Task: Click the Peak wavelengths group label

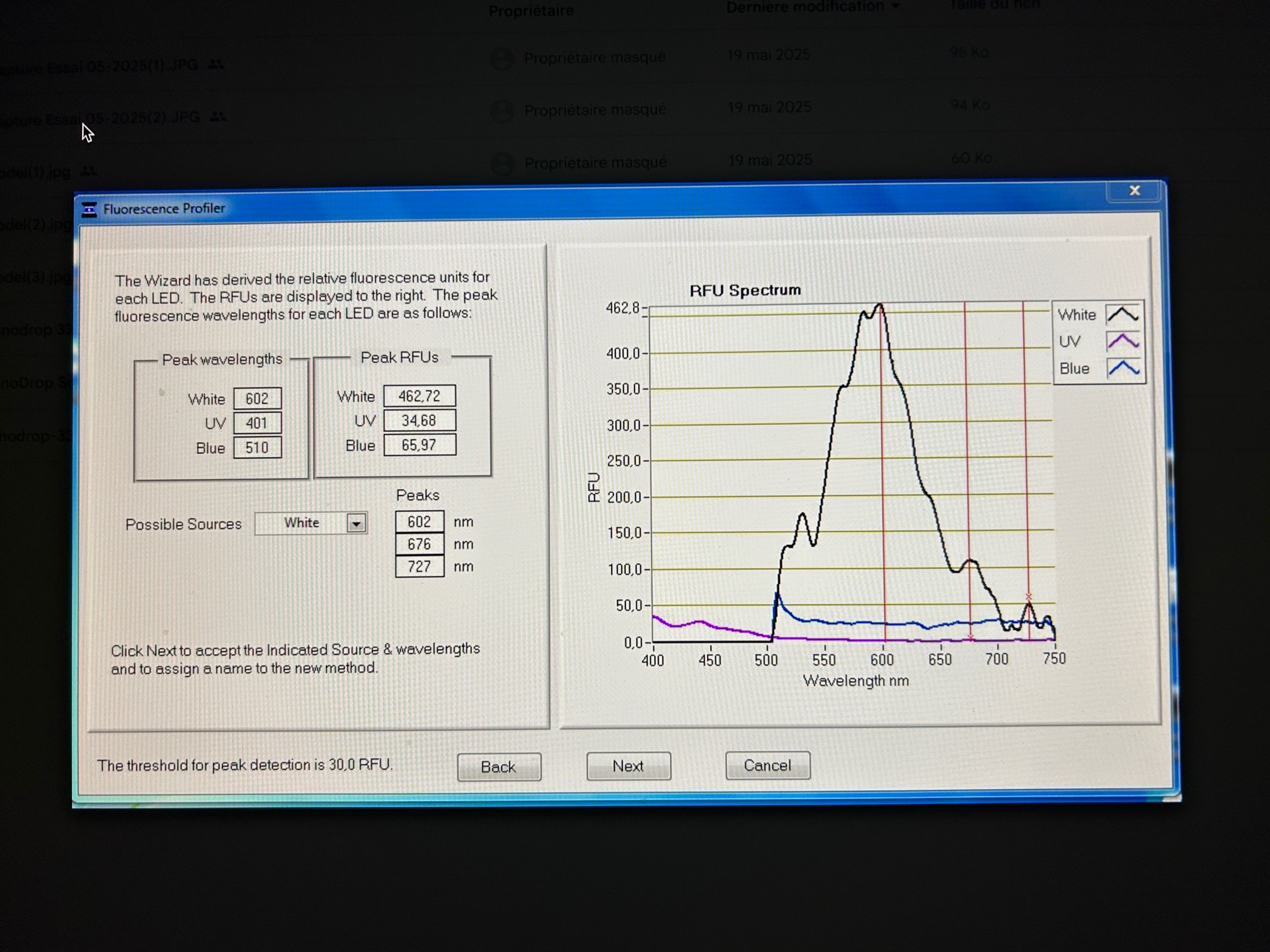Action: (x=222, y=359)
